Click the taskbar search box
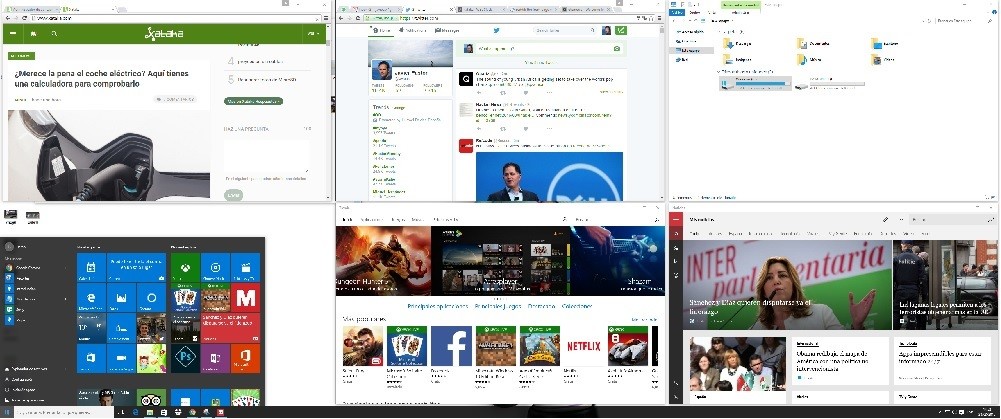 (66, 413)
